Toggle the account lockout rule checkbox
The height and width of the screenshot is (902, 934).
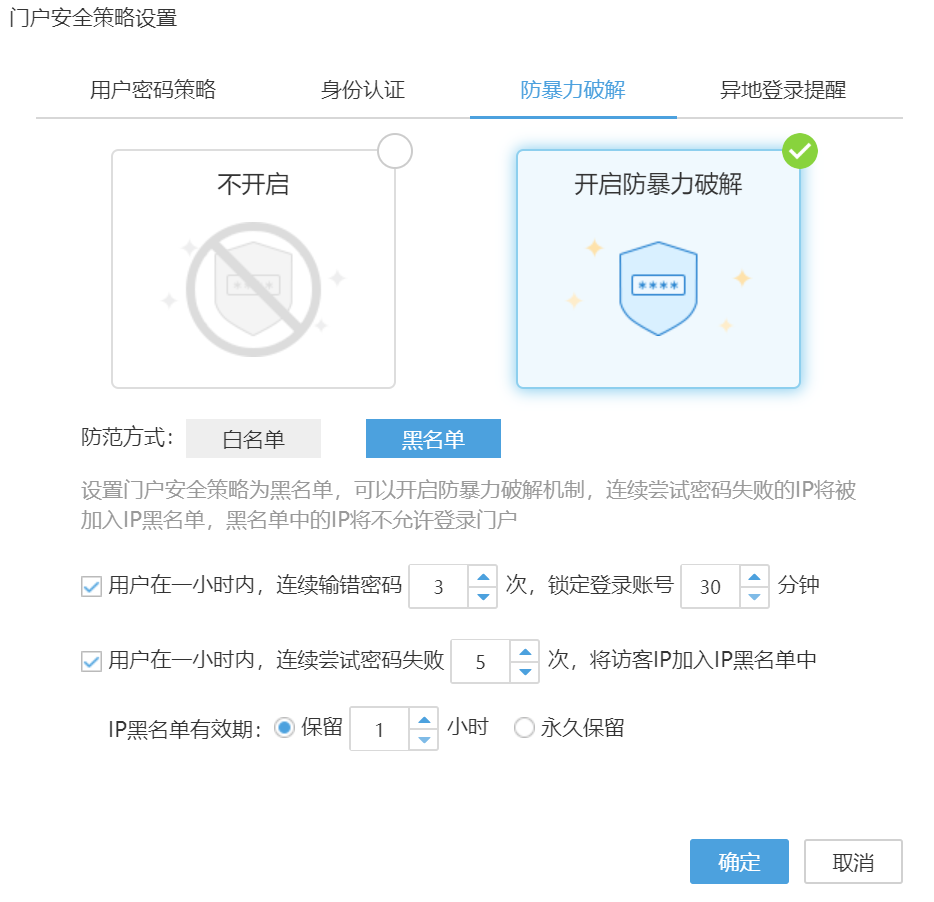click(92, 587)
